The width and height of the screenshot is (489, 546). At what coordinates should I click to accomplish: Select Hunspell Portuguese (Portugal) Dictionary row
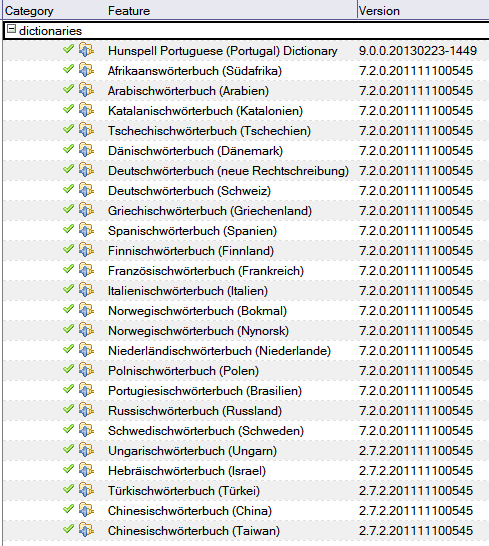coord(246,51)
